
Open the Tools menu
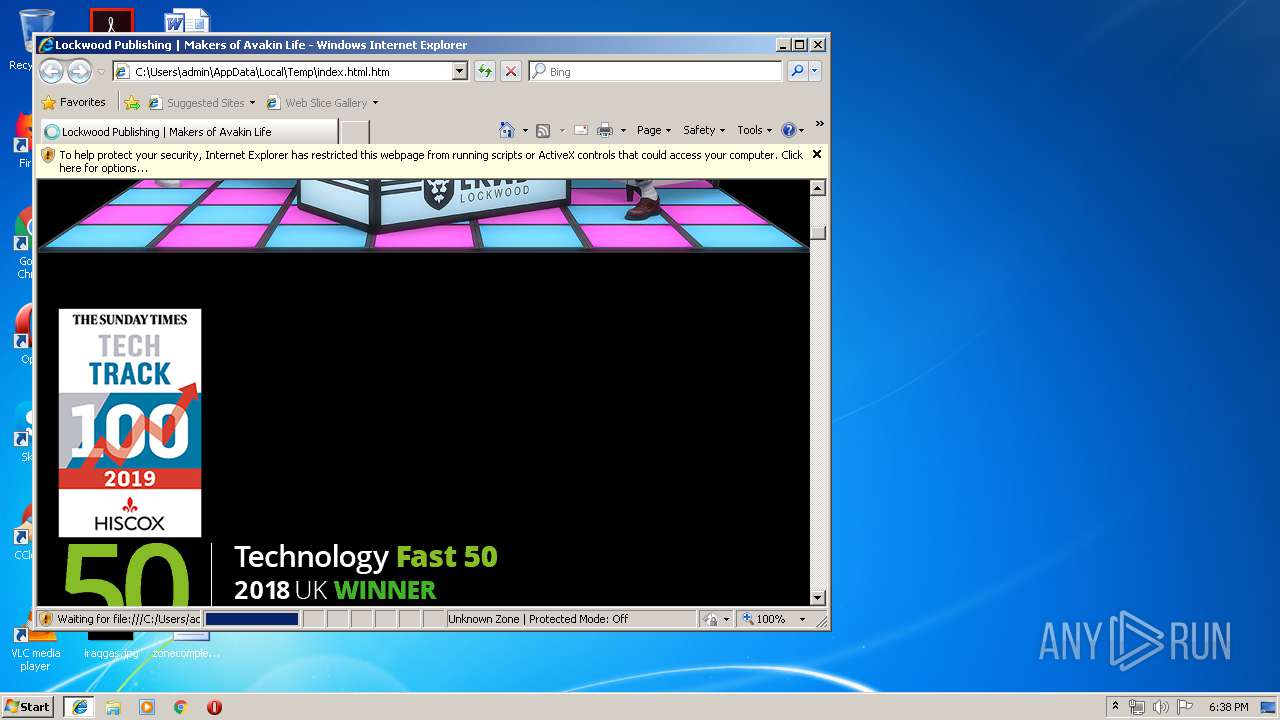[x=754, y=130]
